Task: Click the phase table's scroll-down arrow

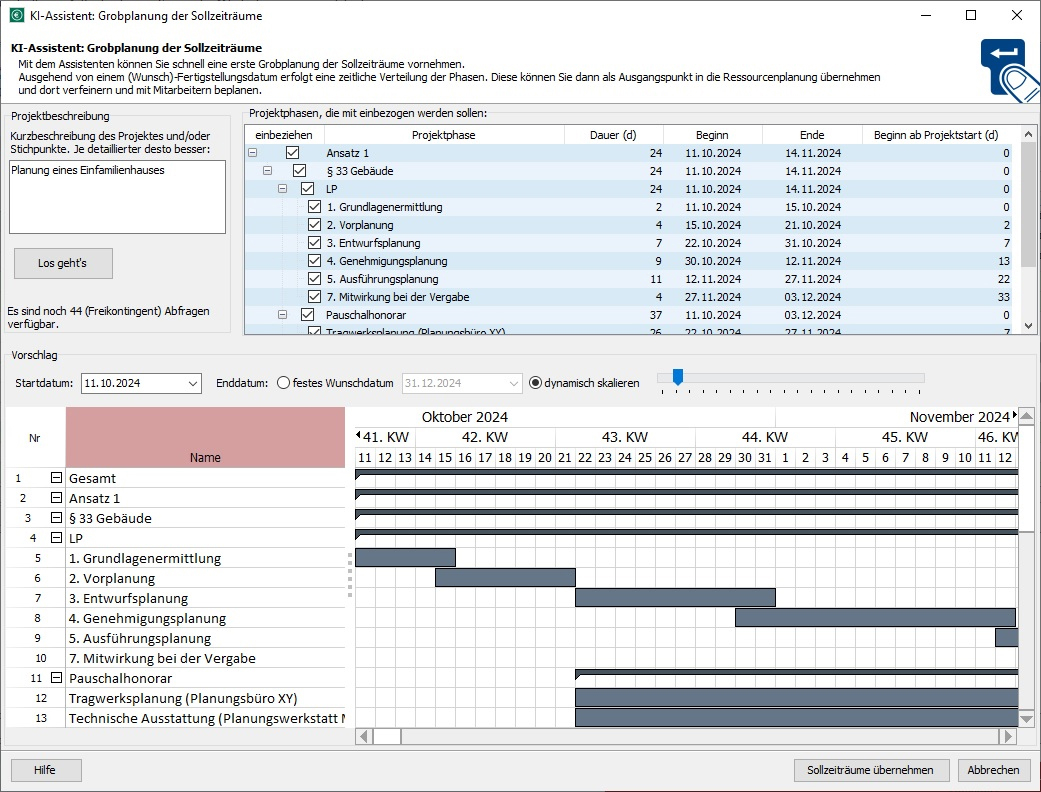Action: point(1029,326)
